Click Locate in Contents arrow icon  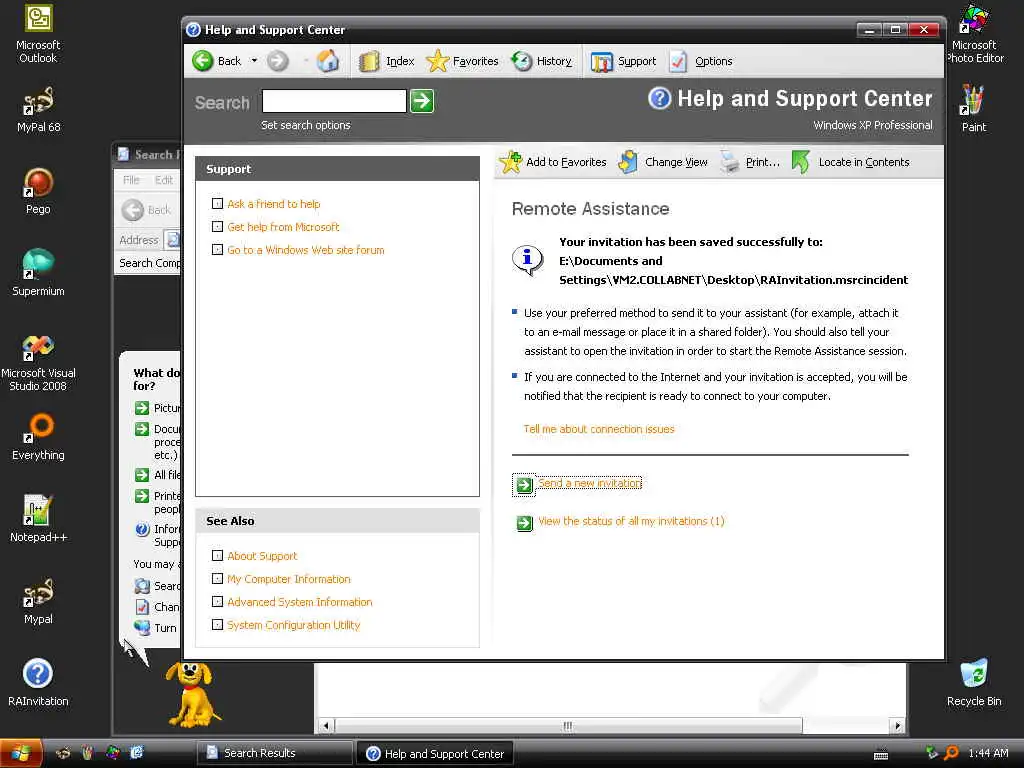tap(801, 162)
